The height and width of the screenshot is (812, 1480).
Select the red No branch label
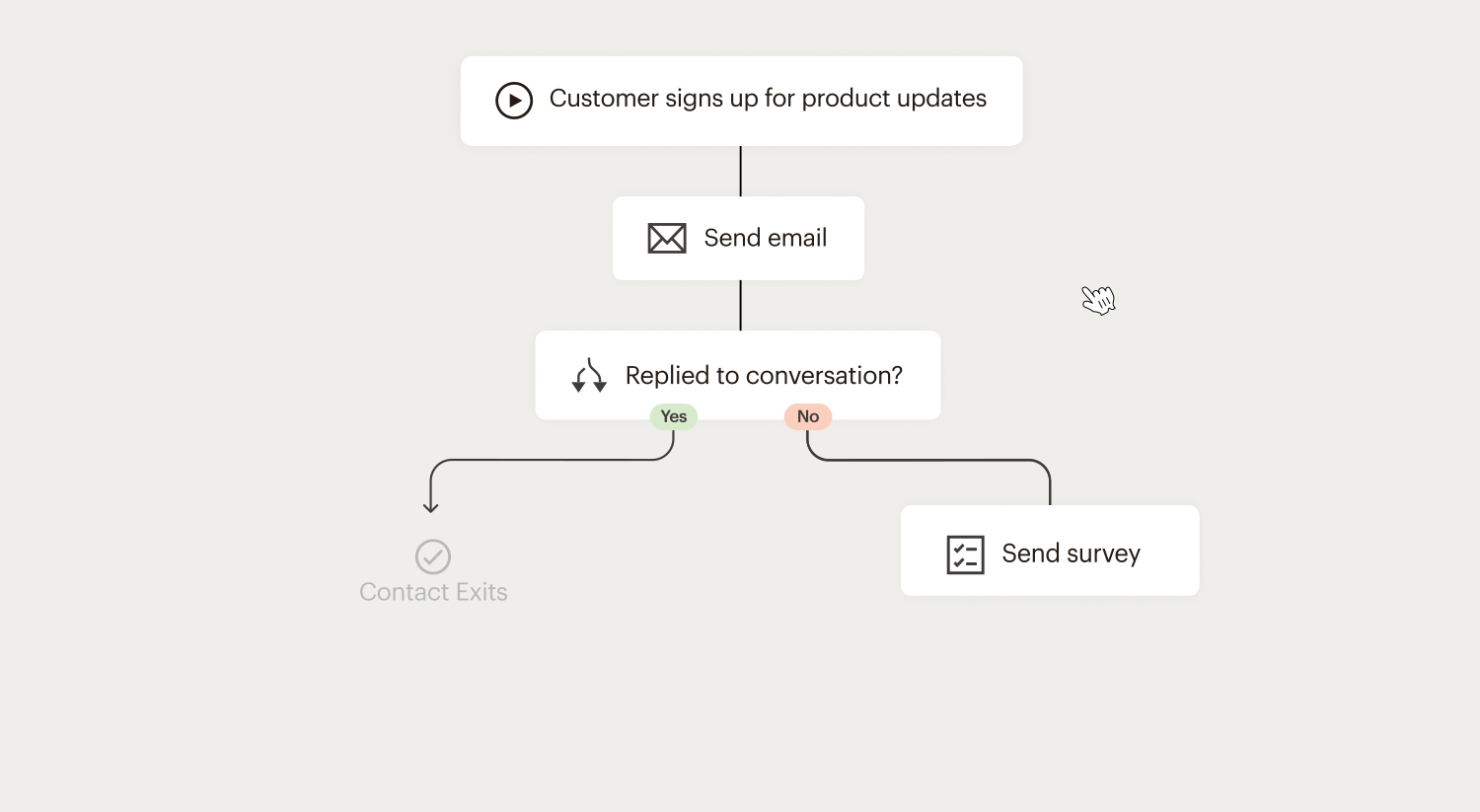pos(808,416)
